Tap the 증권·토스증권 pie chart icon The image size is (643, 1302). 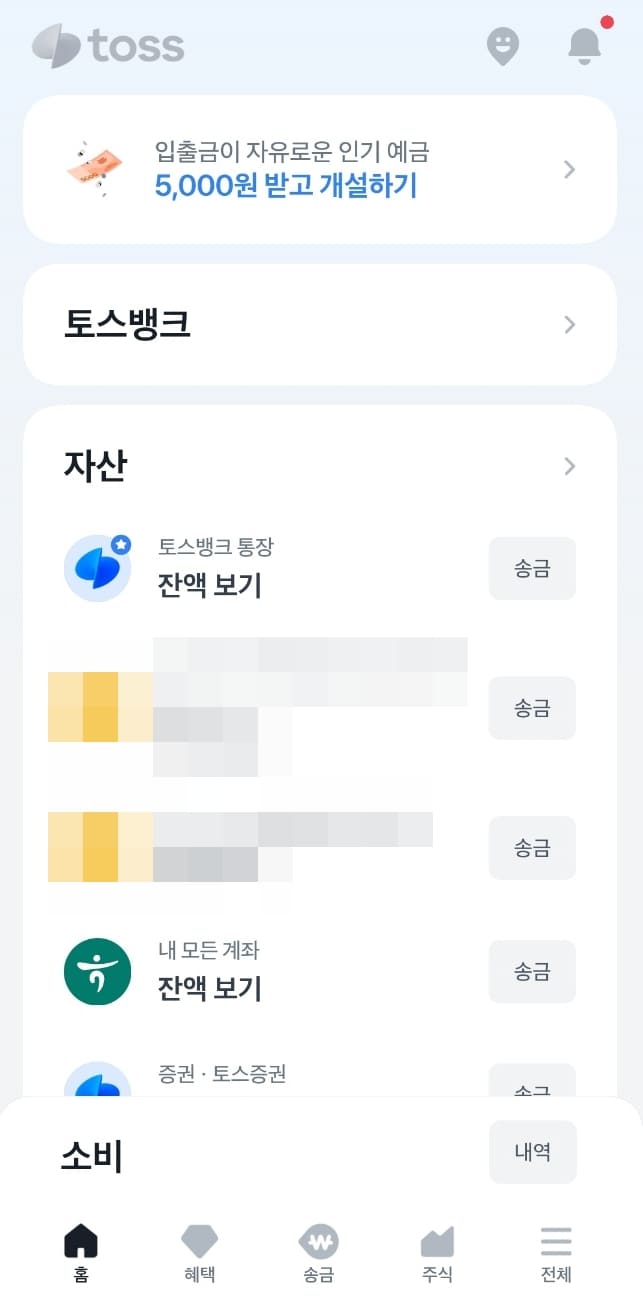(x=97, y=1083)
